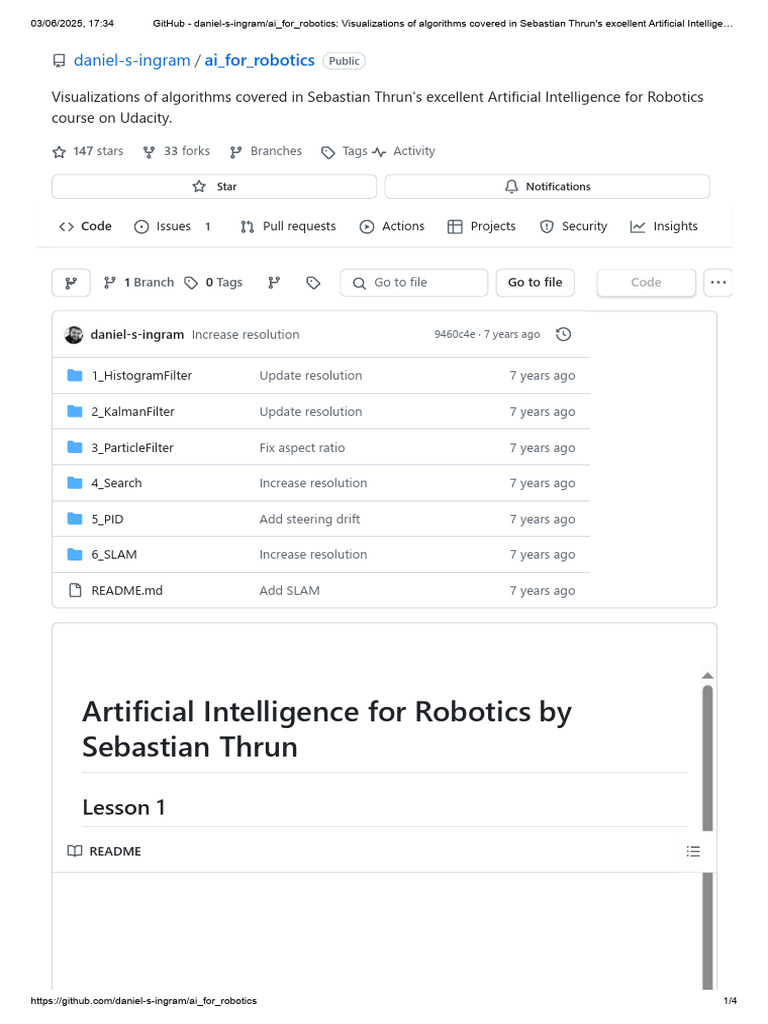
Task: Open Update resolution commit for 2_KalmanFilter
Action: [x=311, y=411]
